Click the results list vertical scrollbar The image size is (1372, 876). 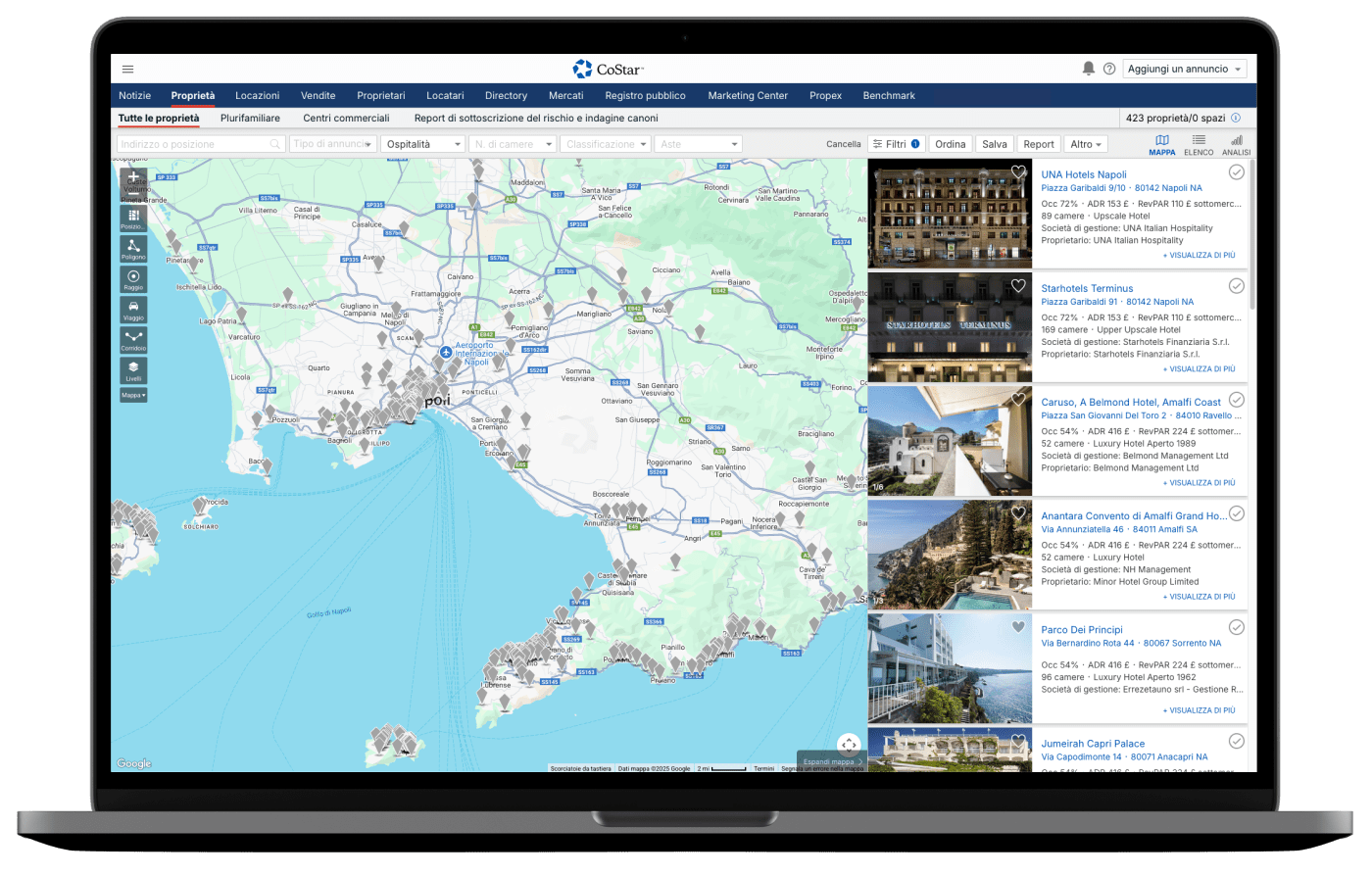click(1252, 235)
